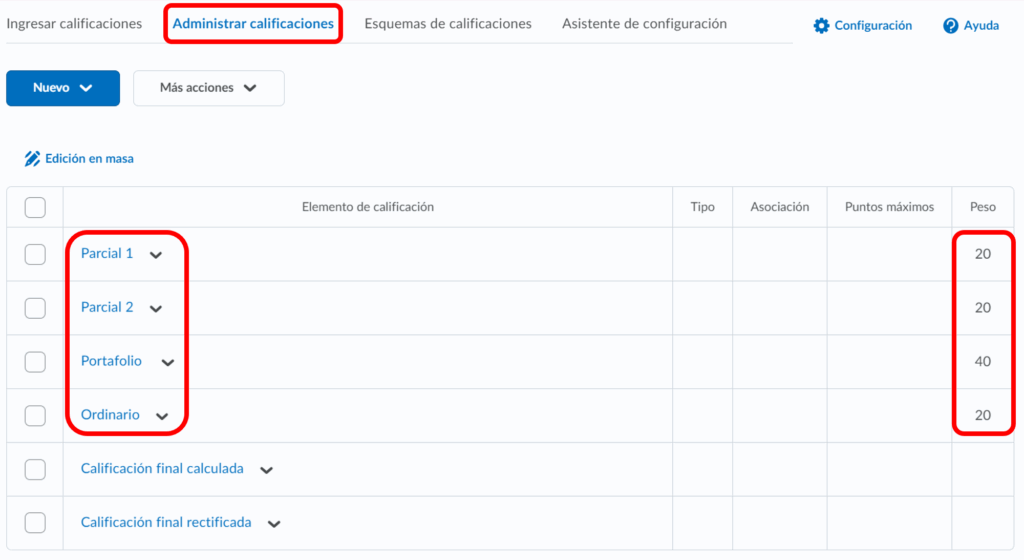Viewport: 1024px width, 560px height.
Task: Select the Calificación final calculada checkbox
Action: pyautogui.click(x=35, y=469)
